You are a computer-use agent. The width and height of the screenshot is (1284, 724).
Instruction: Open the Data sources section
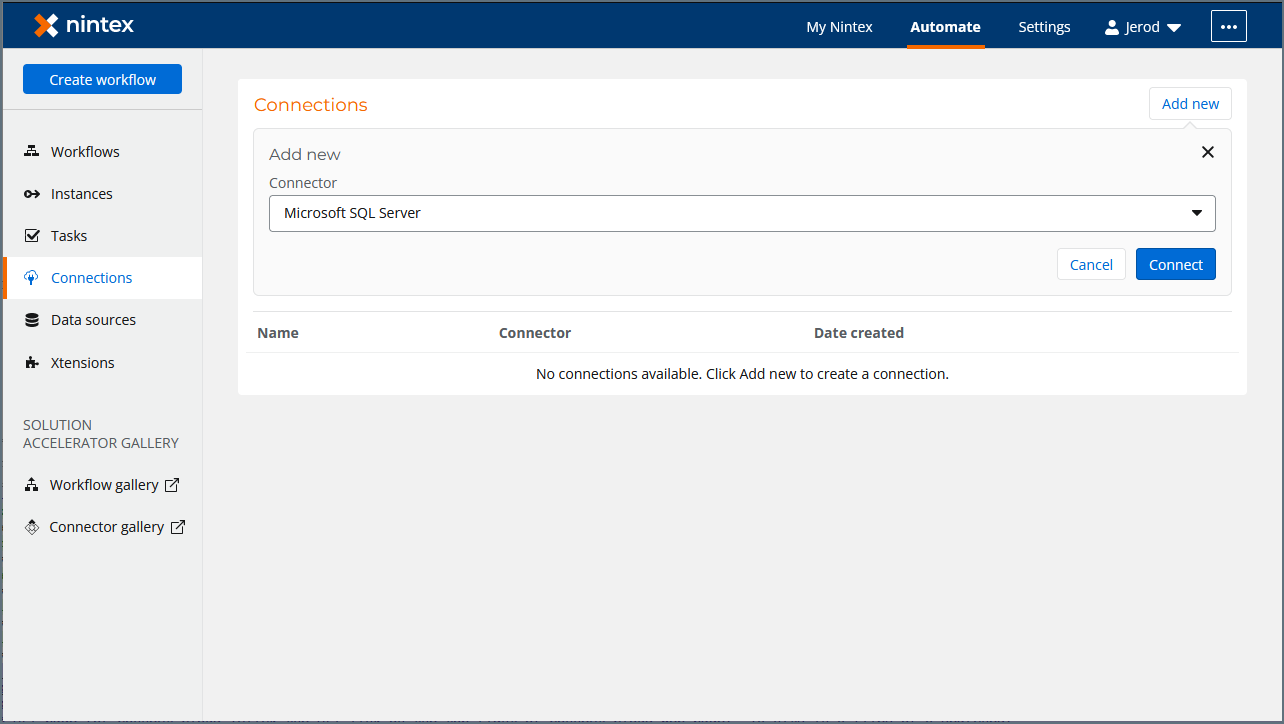tap(93, 319)
